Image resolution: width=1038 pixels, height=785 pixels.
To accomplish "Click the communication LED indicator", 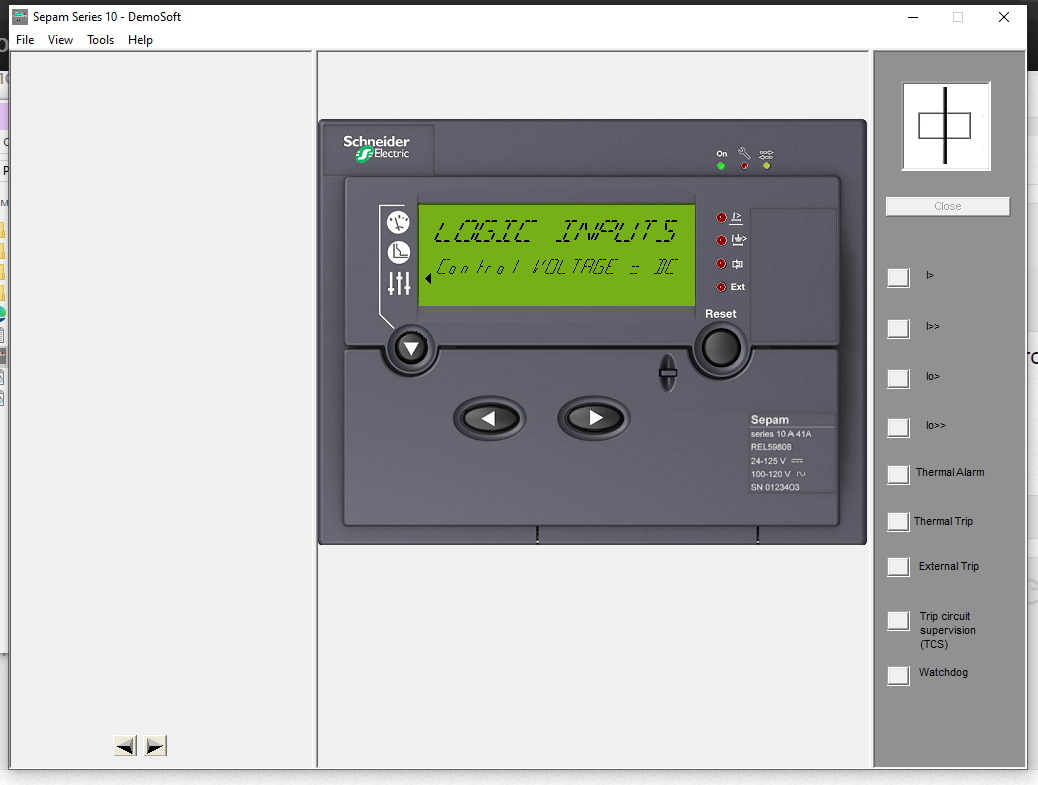I will tap(767, 166).
